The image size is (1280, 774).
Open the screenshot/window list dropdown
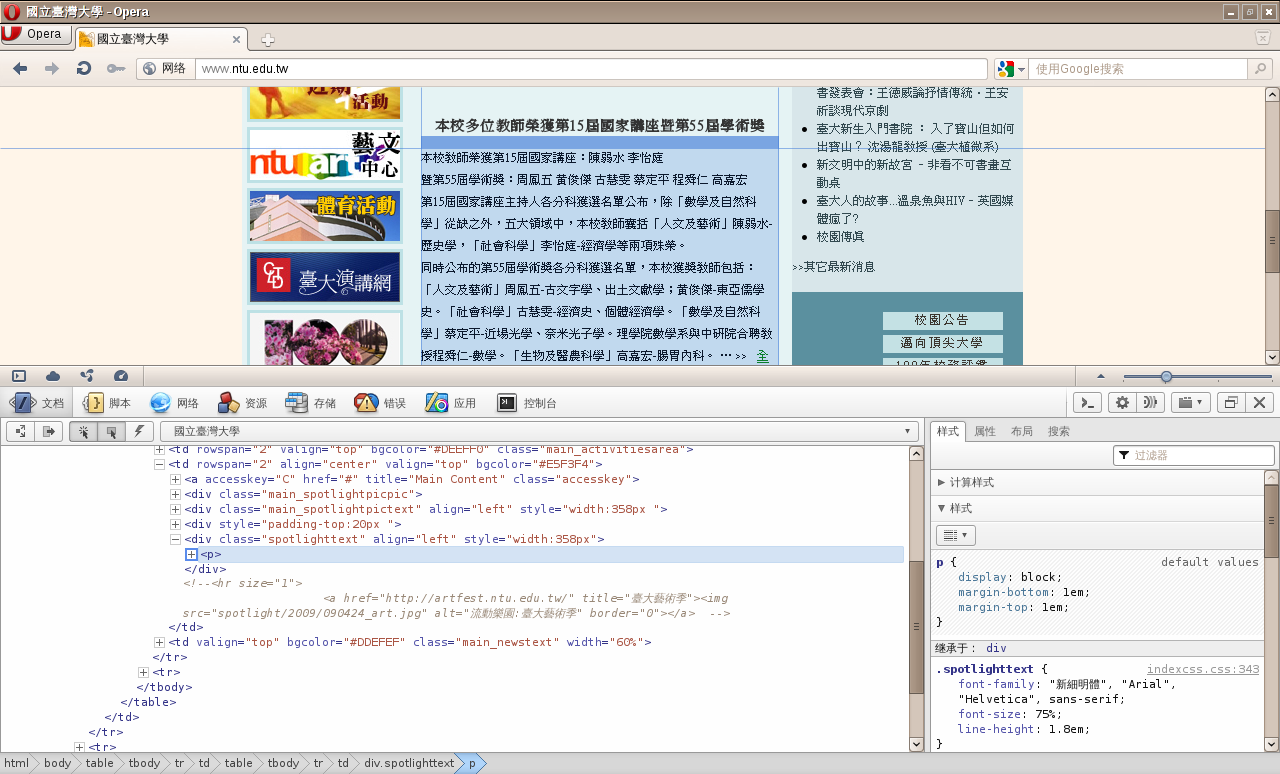coord(1191,402)
